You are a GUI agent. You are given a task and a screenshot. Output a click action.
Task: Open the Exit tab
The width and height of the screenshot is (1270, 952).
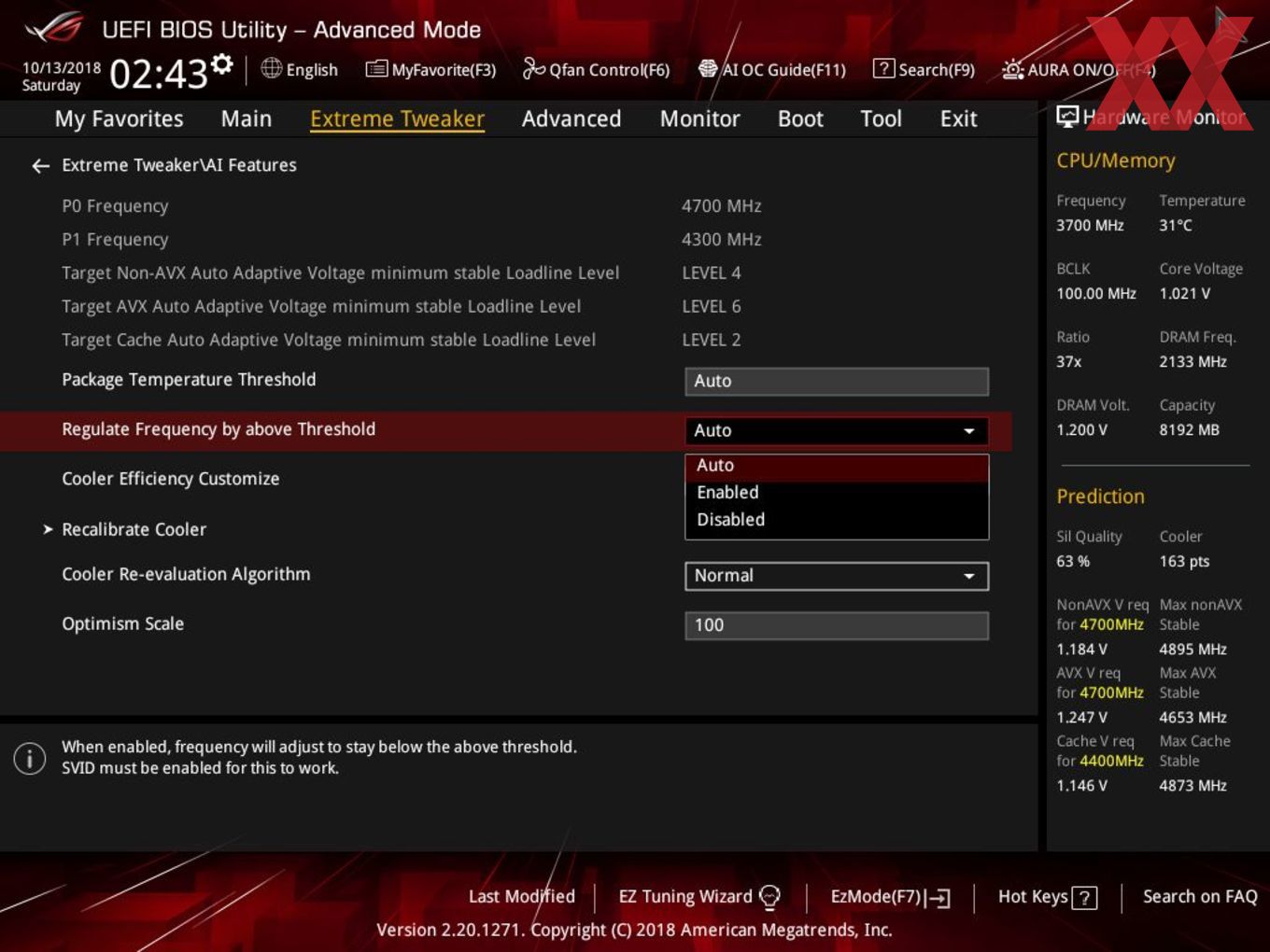[958, 119]
